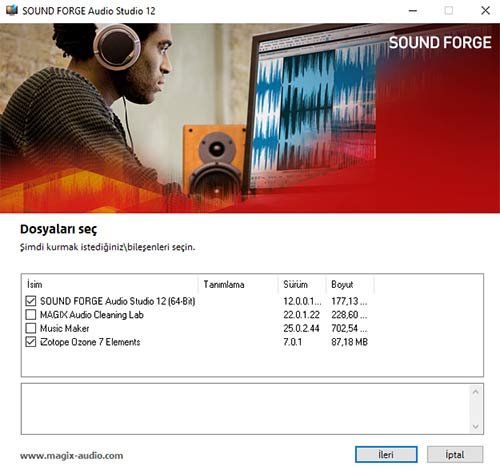Enable the MAGIX Audio Cleaning Lab checkbox
500x470 pixels.
[x=31, y=315]
